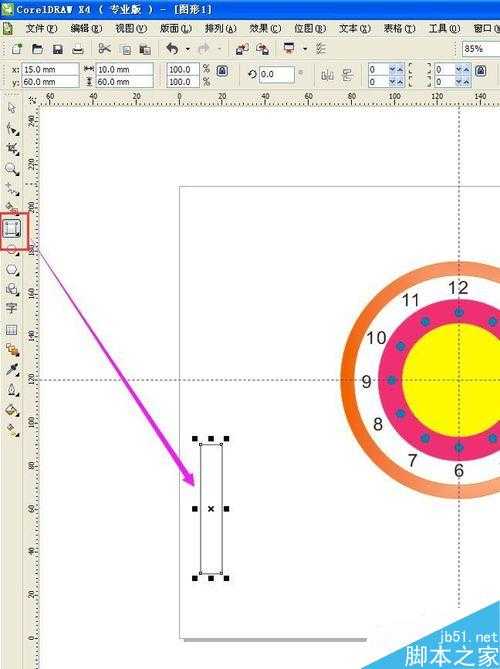The width and height of the screenshot is (500, 669).
Task: Open the zoom level 85% combo box
Action: (481, 49)
